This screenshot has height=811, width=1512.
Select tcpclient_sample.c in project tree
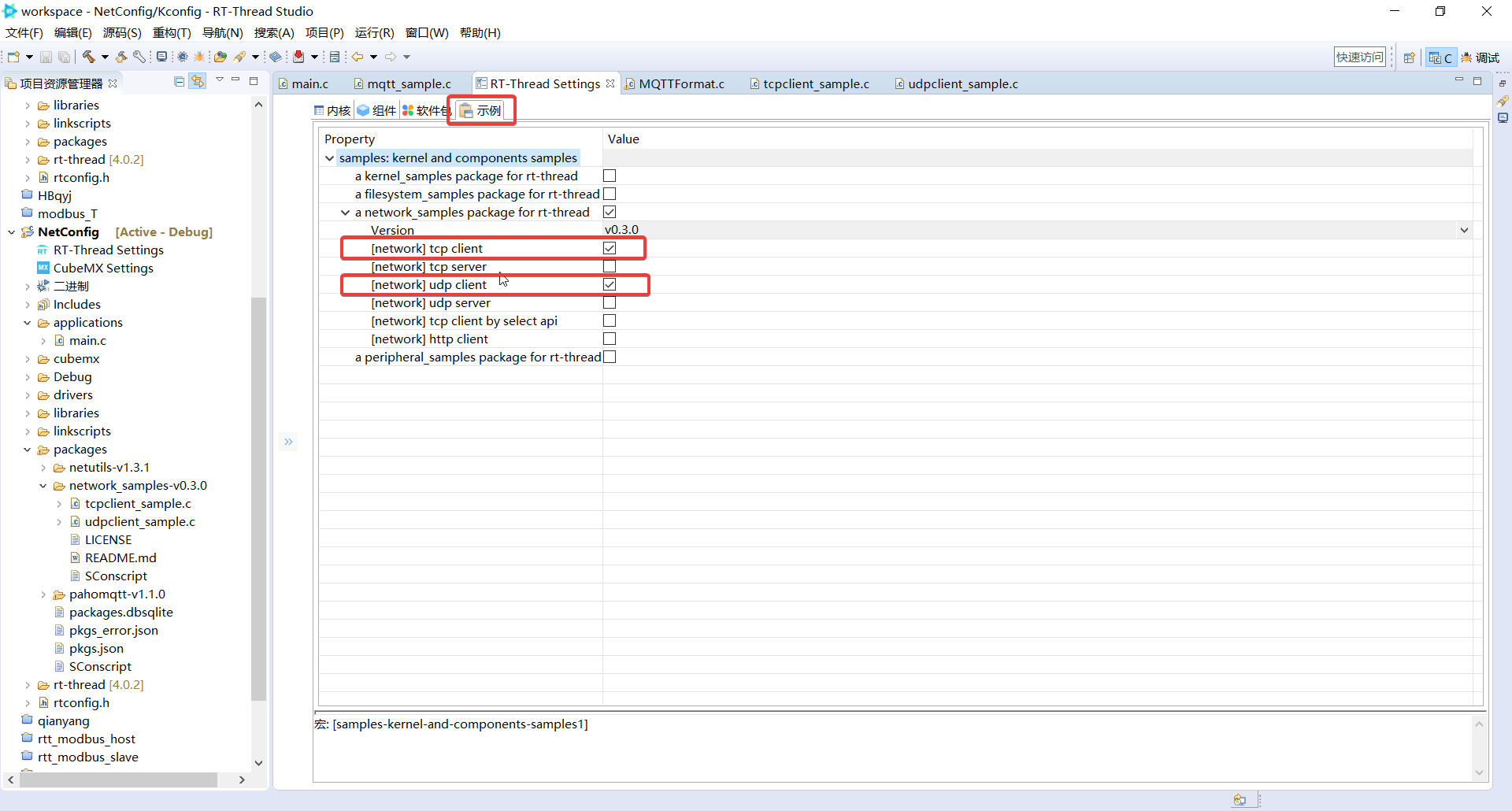(138, 504)
